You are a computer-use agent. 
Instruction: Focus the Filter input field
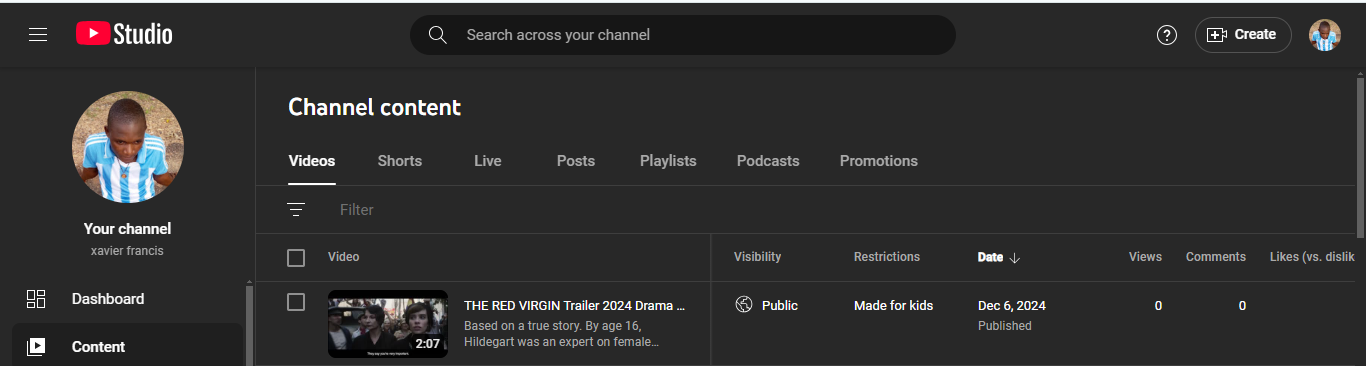click(840, 210)
